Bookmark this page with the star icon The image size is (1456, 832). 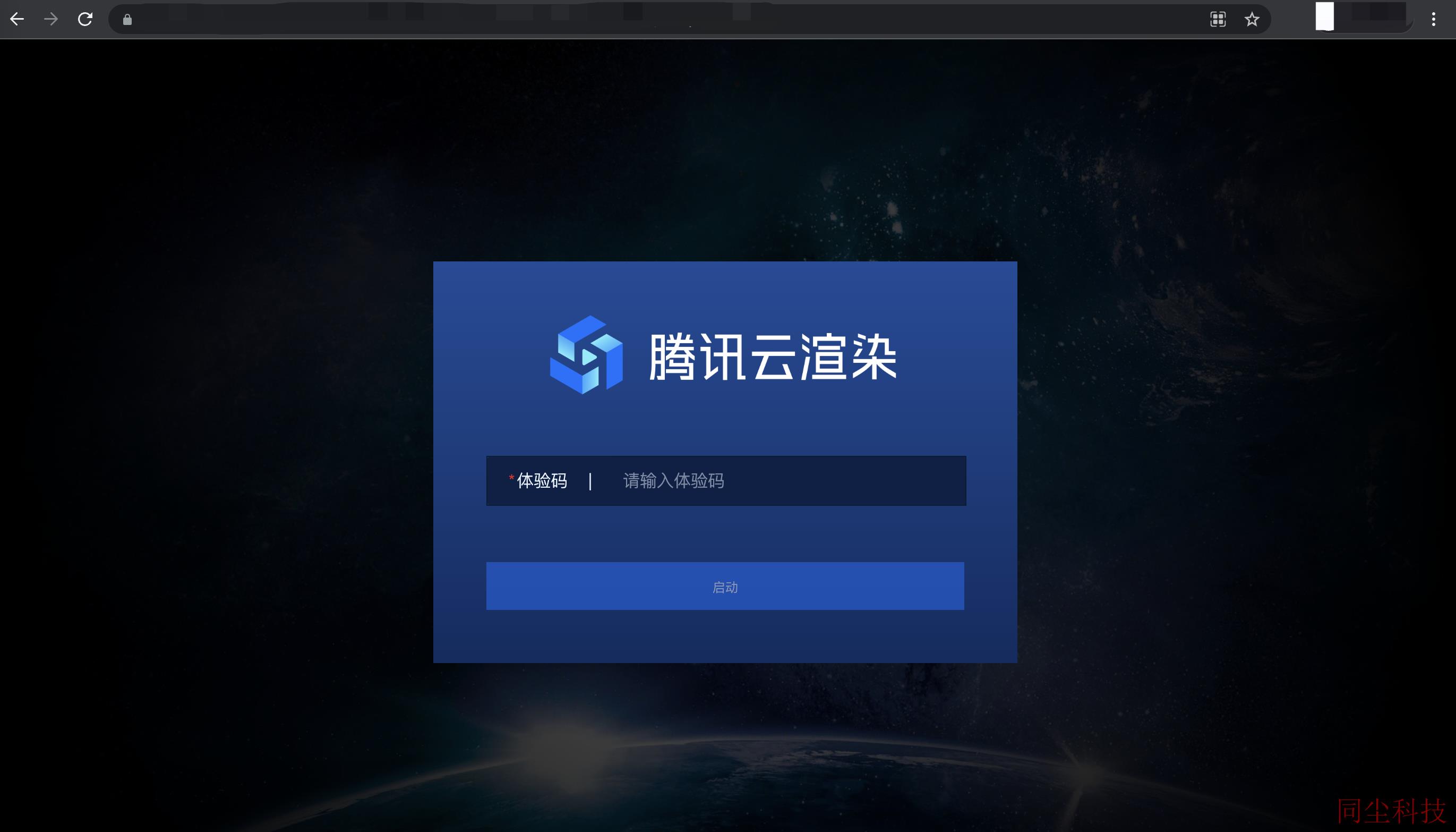pos(1252,20)
